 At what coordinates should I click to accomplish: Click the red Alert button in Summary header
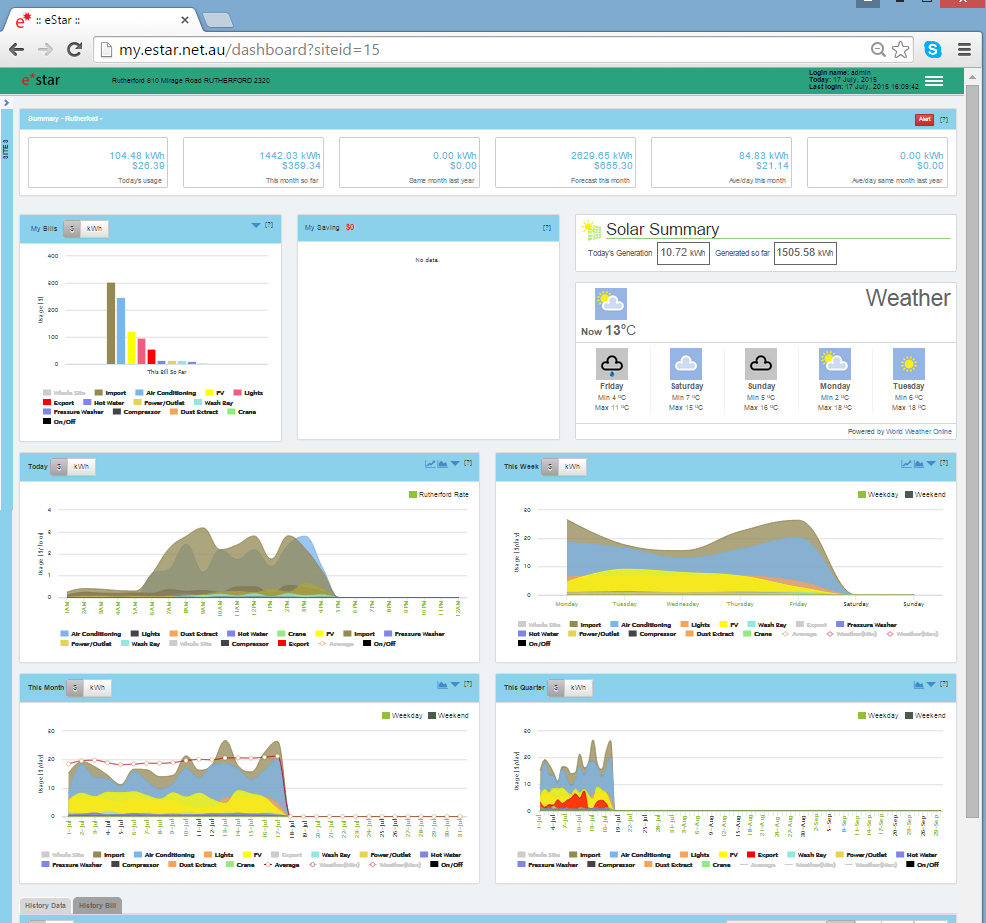924,118
